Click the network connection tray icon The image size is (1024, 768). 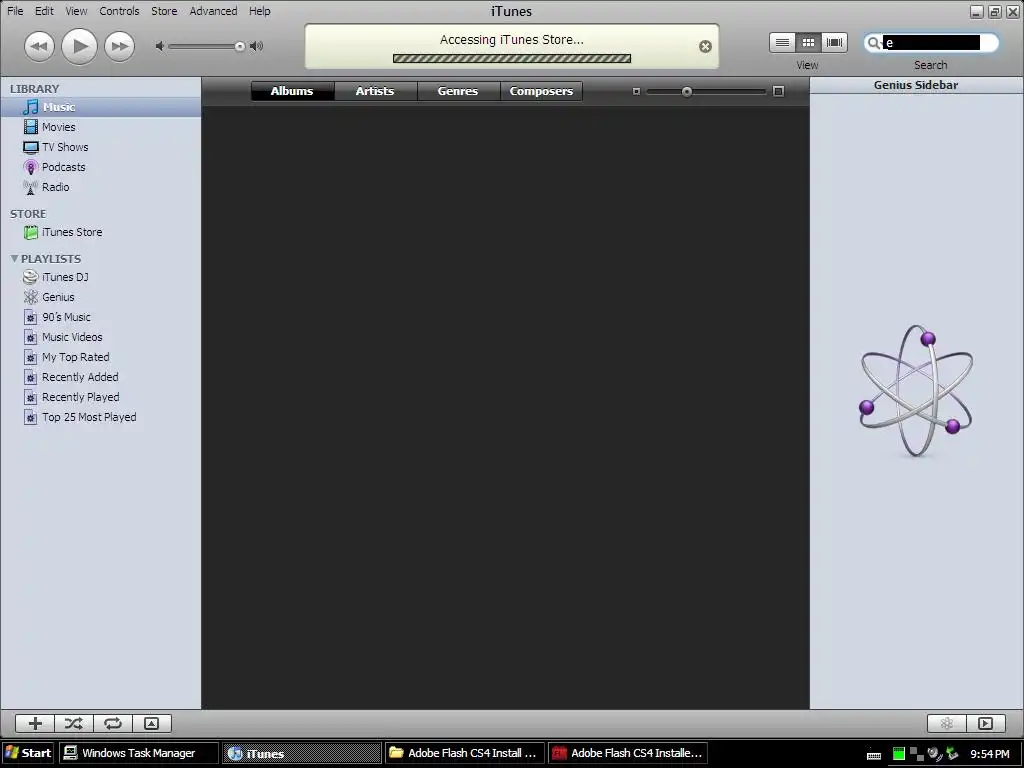coord(916,754)
